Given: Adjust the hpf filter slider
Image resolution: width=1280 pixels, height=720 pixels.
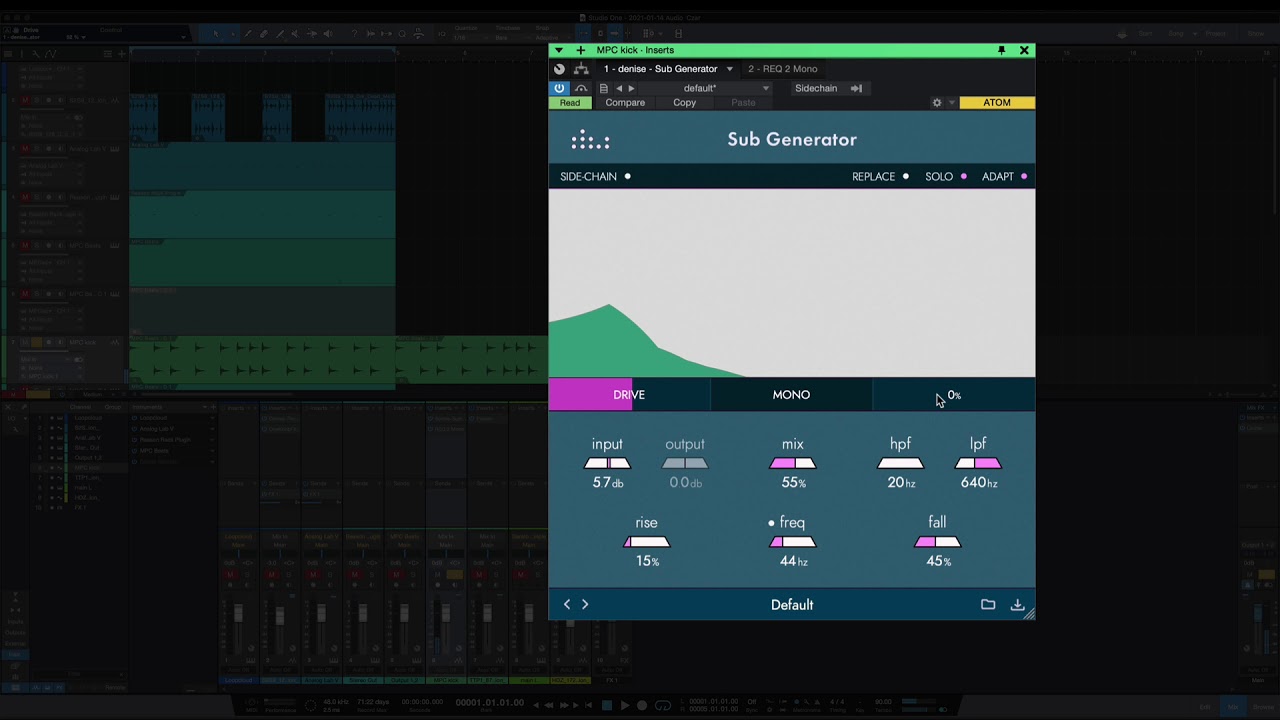Looking at the screenshot, I should pyautogui.click(x=901, y=463).
